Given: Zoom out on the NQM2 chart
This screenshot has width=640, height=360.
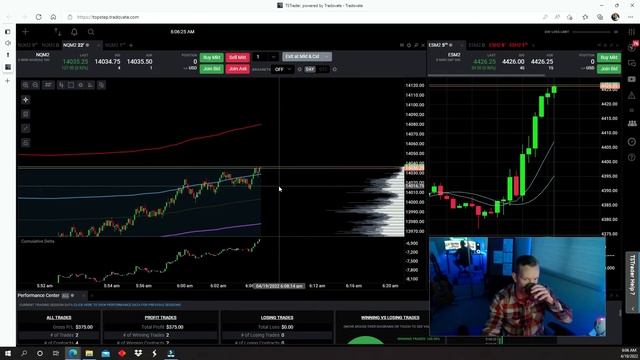Looking at the screenshot, I should (36, 85).
